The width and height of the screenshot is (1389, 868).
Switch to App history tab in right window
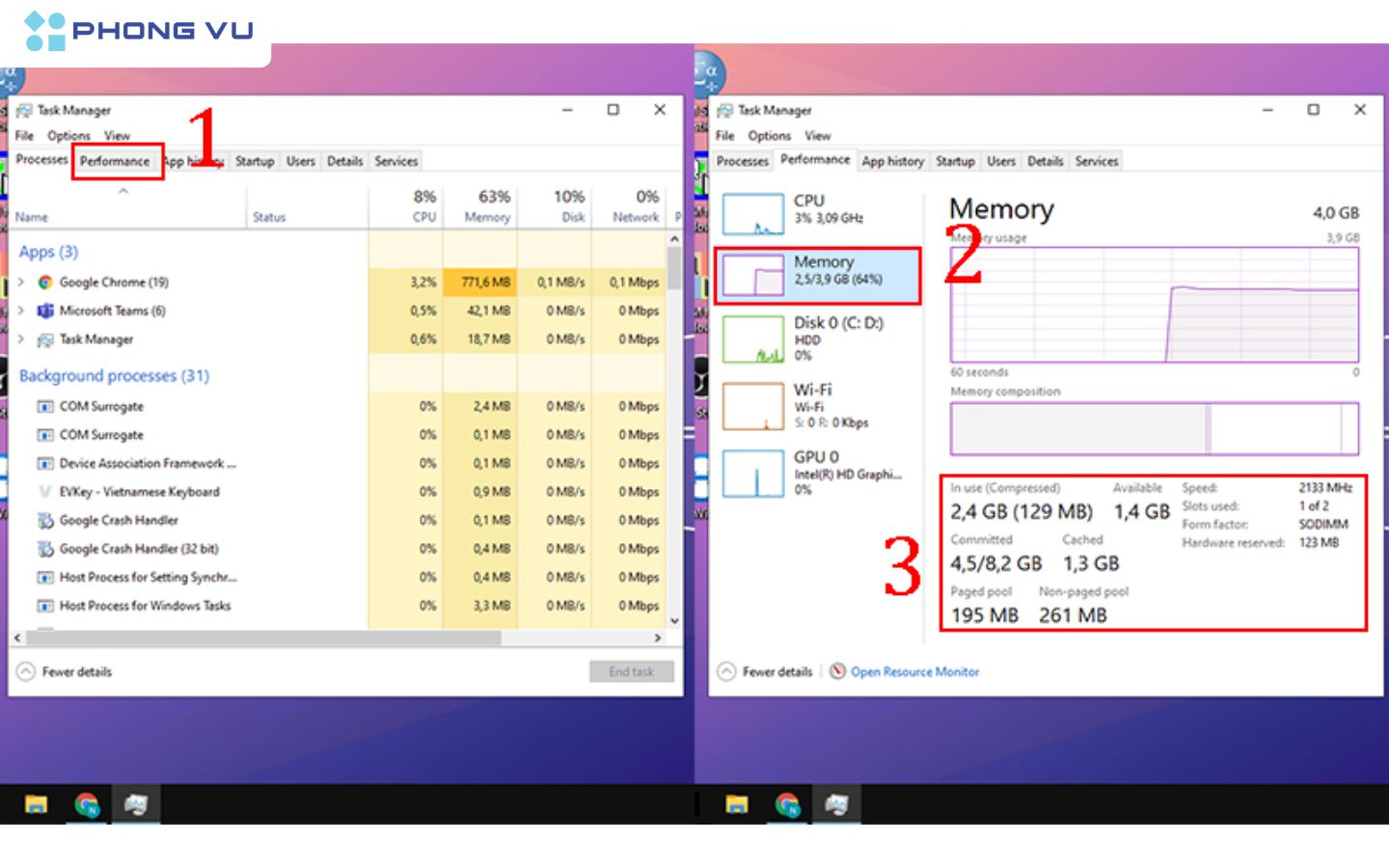click(x=892, y=161)
